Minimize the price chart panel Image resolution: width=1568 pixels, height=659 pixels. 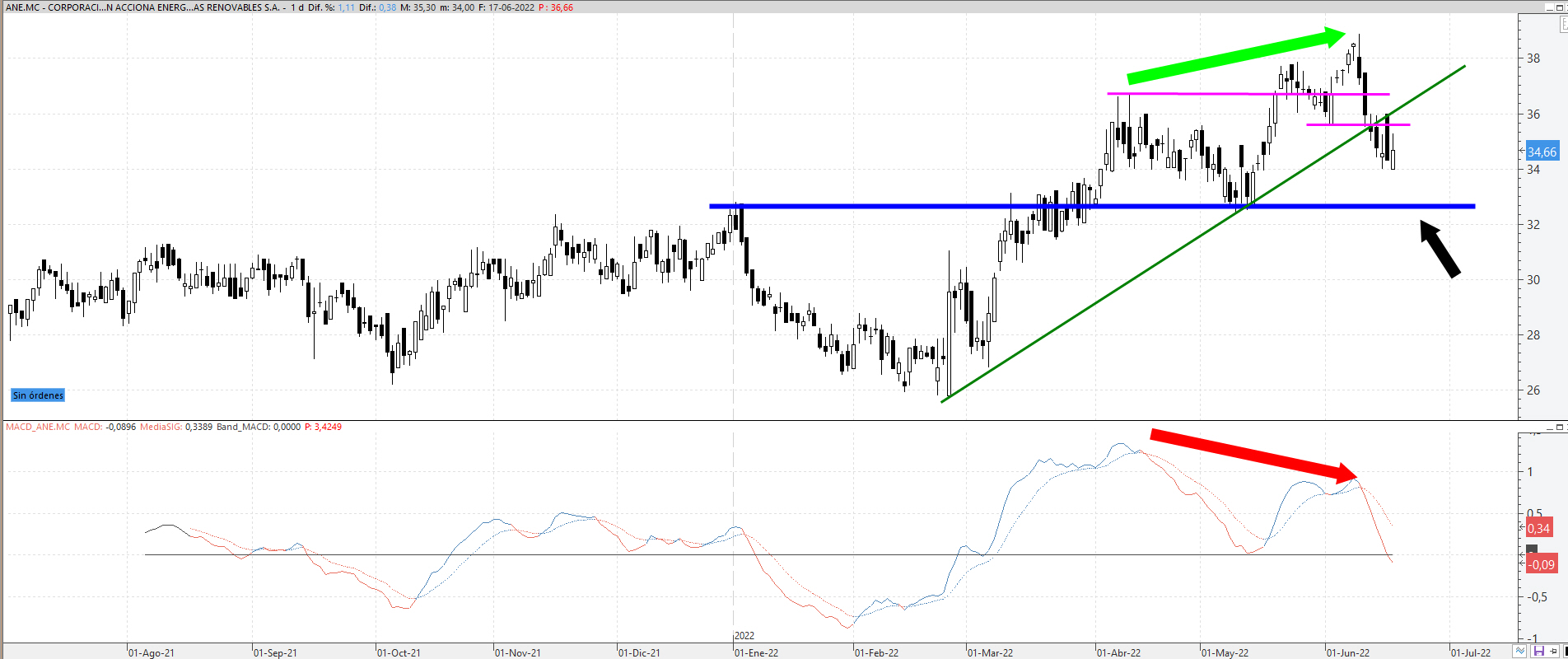tap(1548, 7)
